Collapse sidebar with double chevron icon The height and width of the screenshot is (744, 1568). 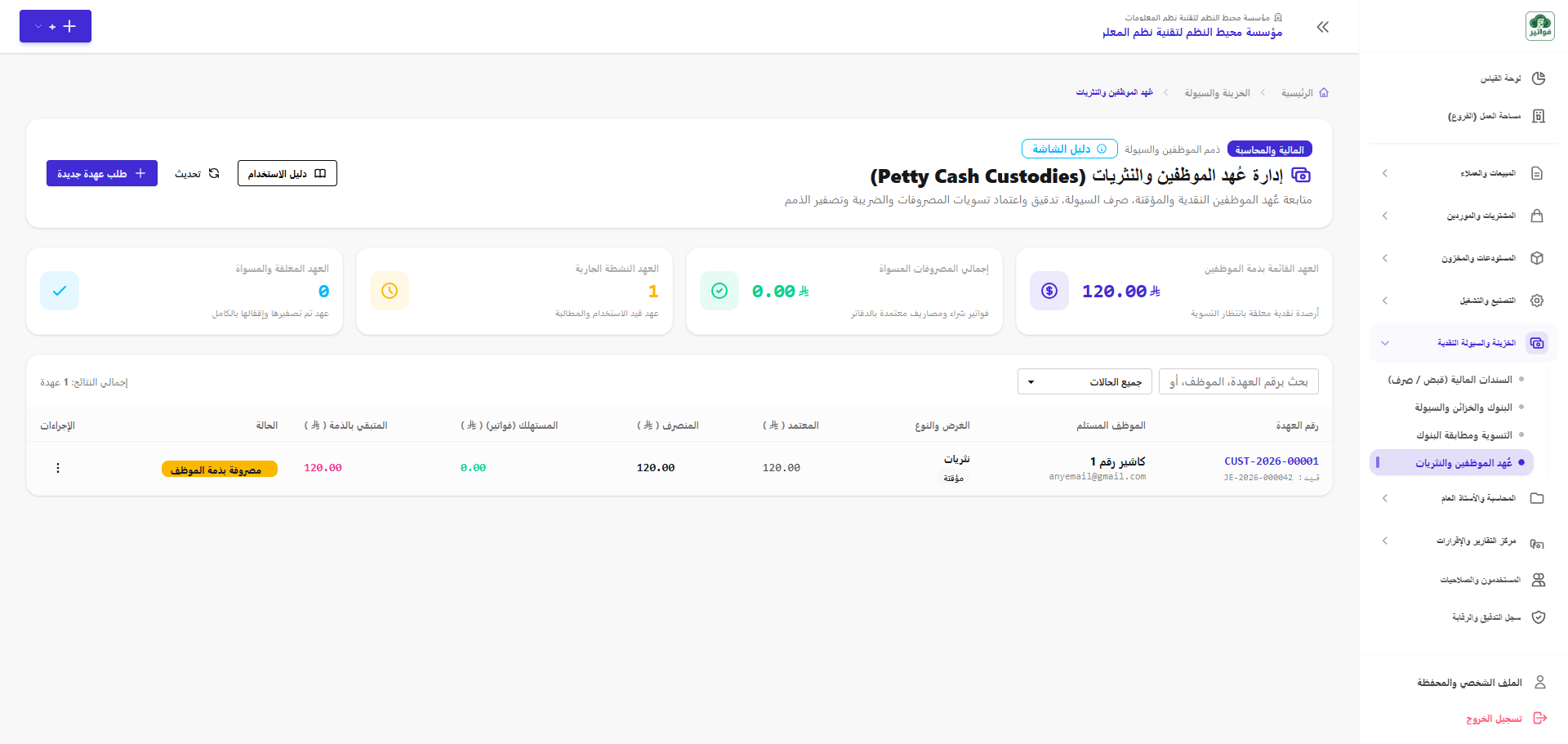[1323, 27]
